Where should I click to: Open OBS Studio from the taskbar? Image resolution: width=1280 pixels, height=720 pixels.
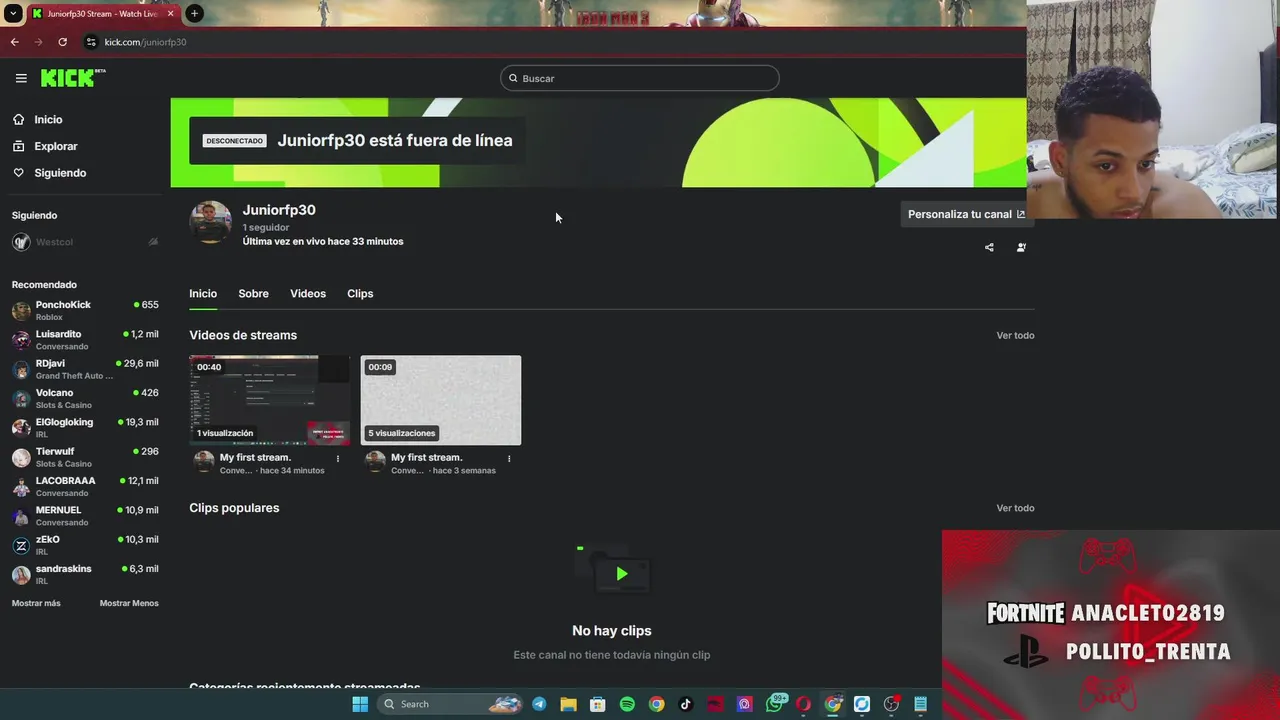891,704
